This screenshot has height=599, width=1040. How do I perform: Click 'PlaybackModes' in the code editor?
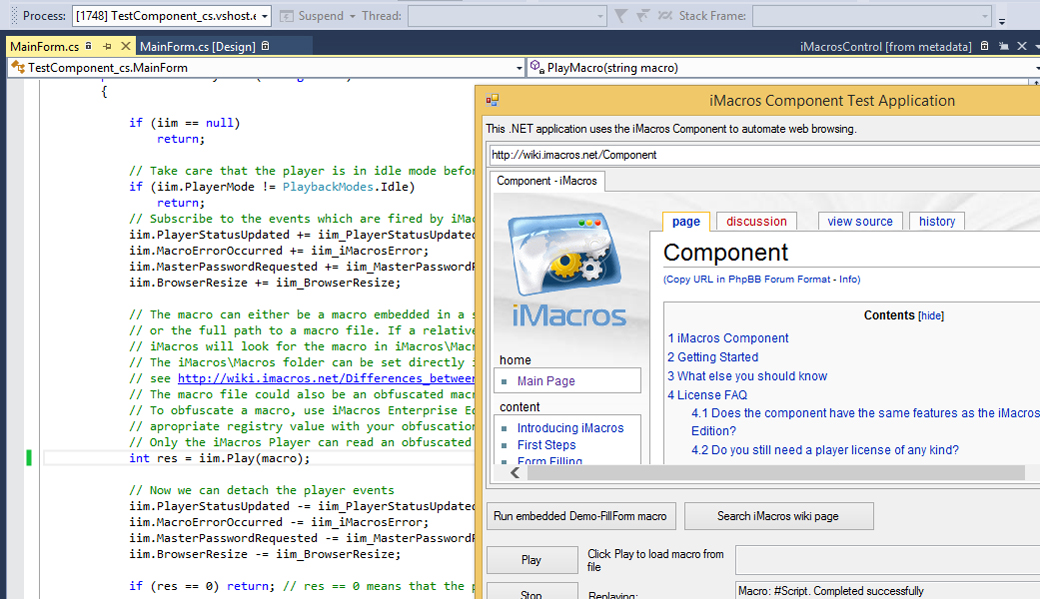click(328, 187)
